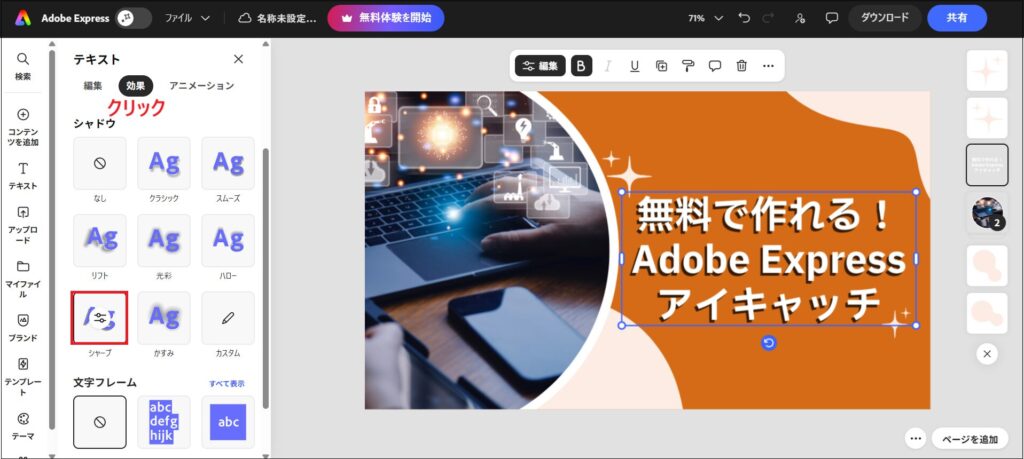Open the 71% zoom dropdown

(x=706, y=18)
